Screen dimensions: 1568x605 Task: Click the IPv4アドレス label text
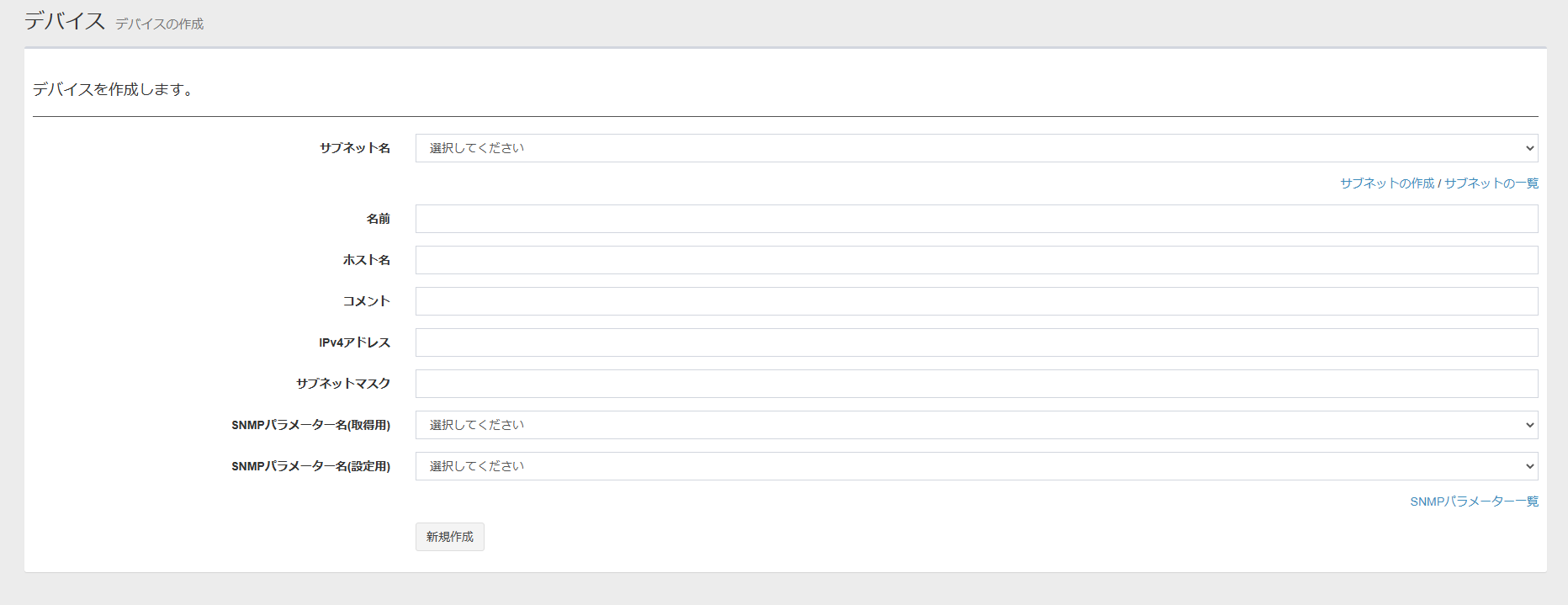tap(354, 342)
